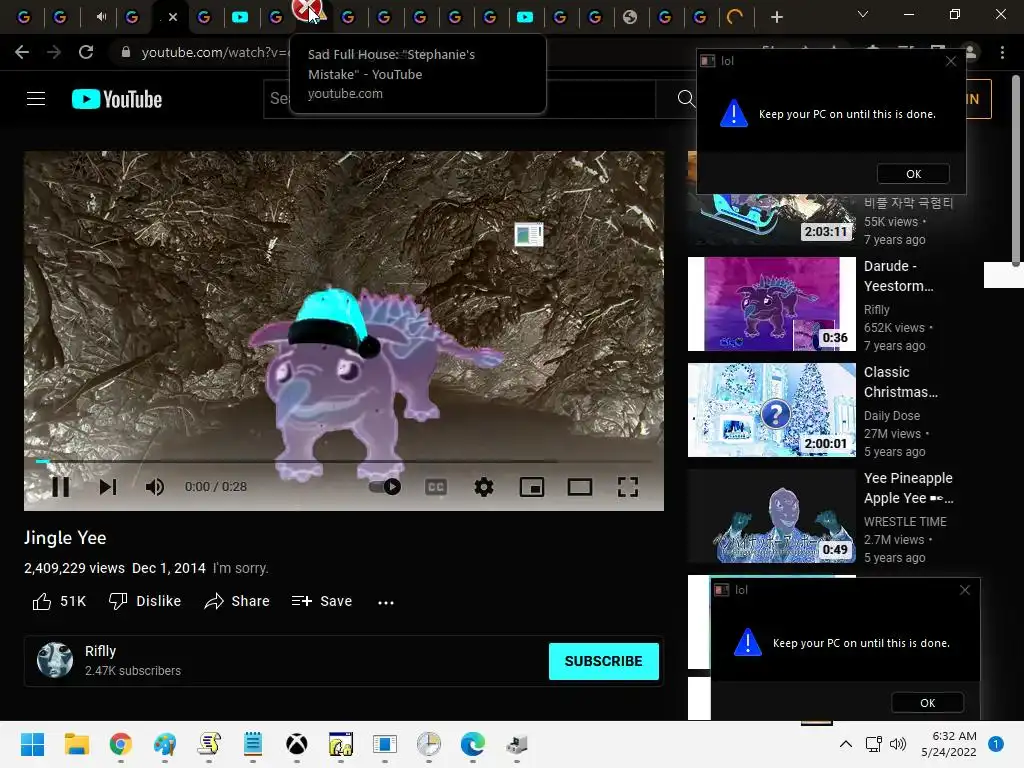Switch to the loading spinner tab

[735, 17]
